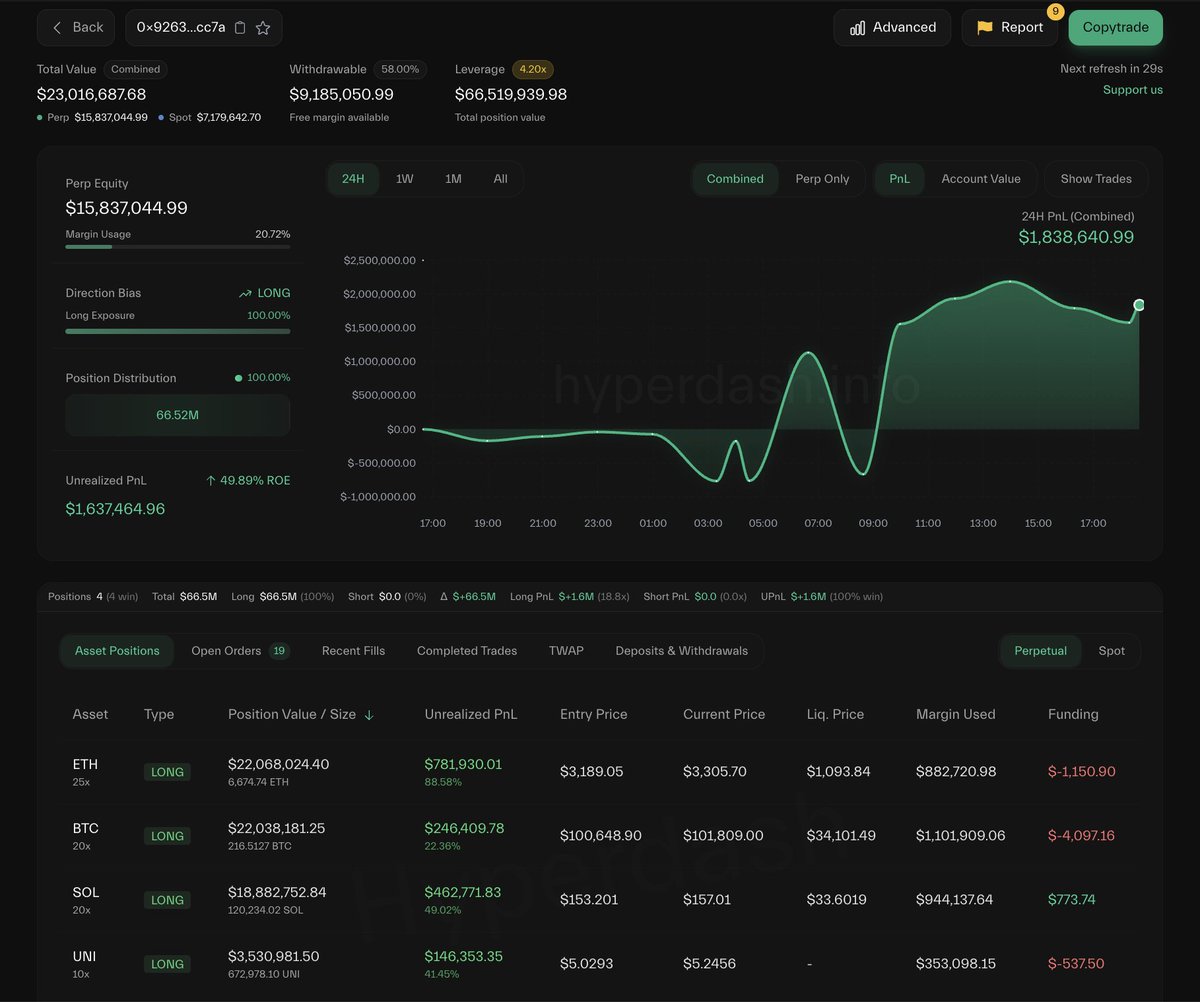
Task: Click the Margin Usage progress bar
Action: coord(178,246)
